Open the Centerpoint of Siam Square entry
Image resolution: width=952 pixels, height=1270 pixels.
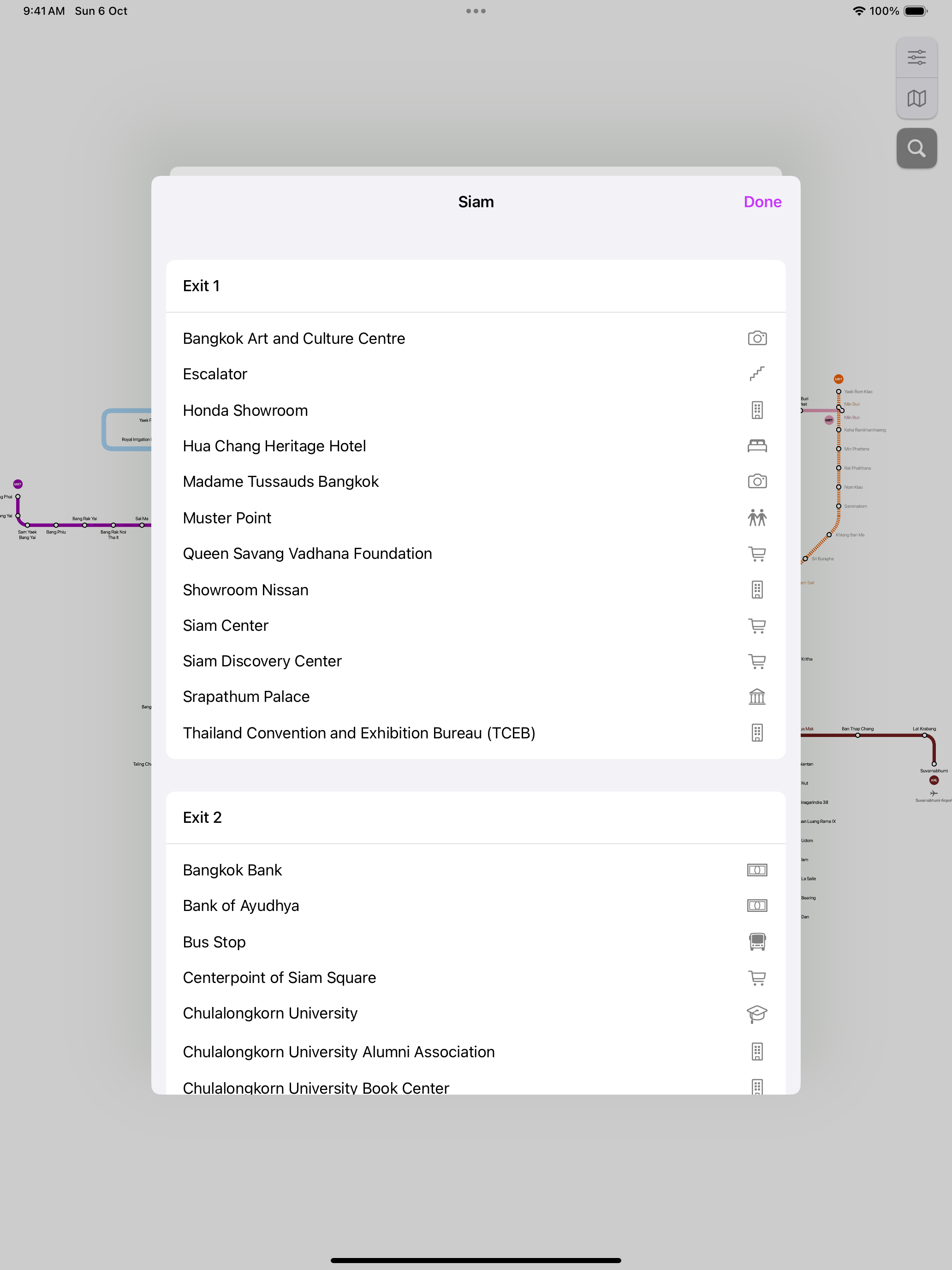[476, 978]
